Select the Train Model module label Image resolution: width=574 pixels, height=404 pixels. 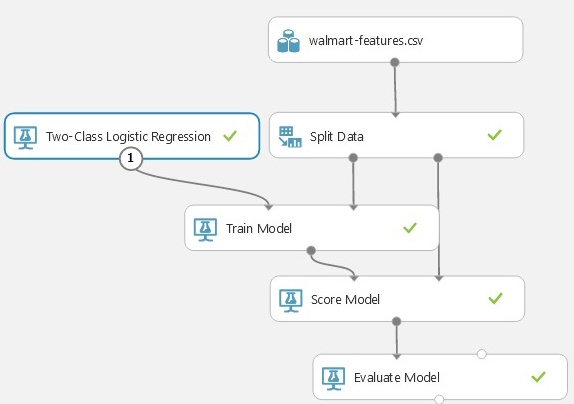(259, 229)
